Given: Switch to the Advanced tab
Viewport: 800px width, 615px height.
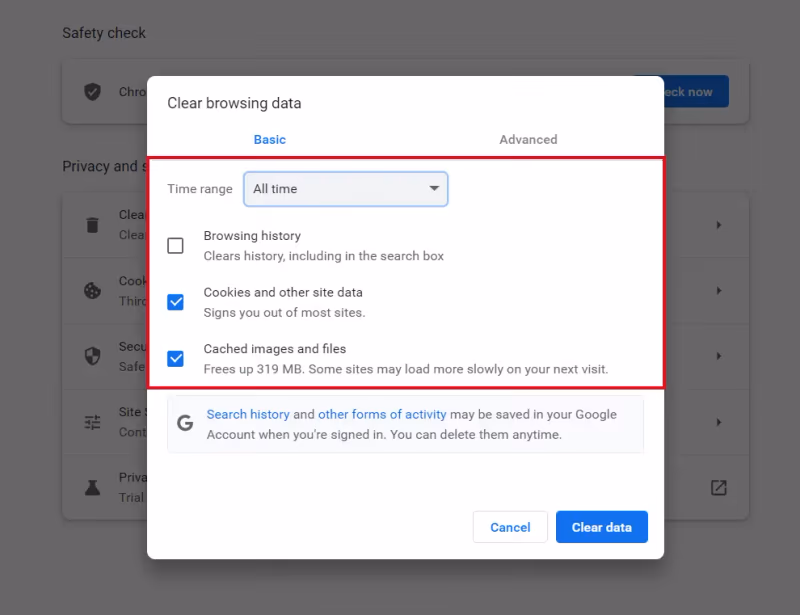Looking at the screenshot, I should pos(528,139).
